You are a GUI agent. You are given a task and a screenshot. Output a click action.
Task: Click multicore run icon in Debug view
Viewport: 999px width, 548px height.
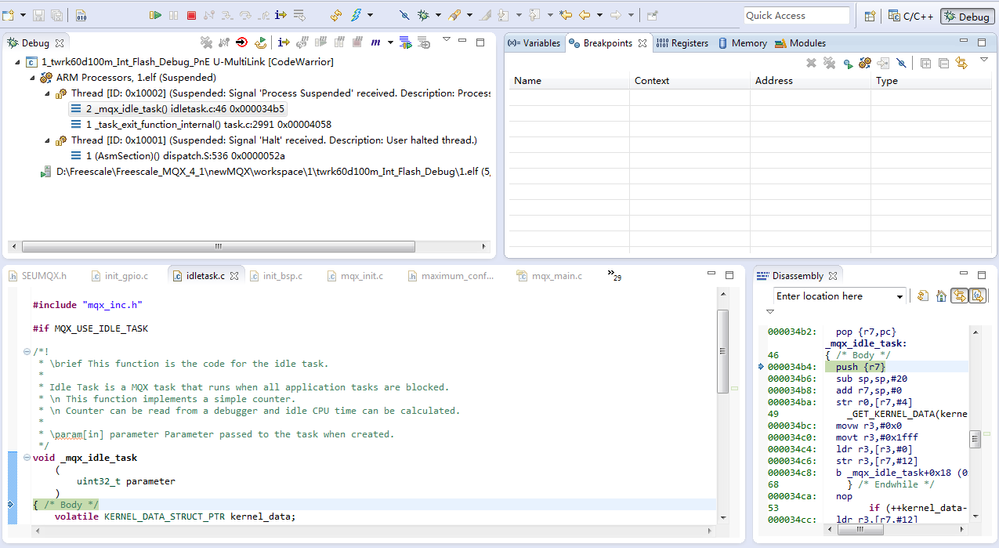click(405, 43)
